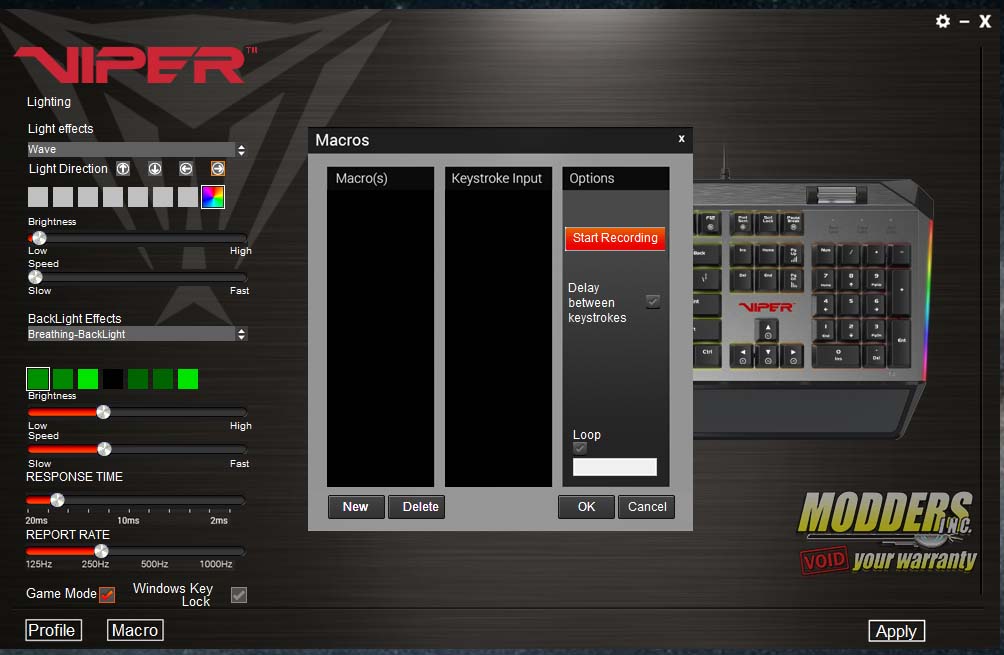Select the black backlight color swatch
The image size is (1004, 655).
113,379
